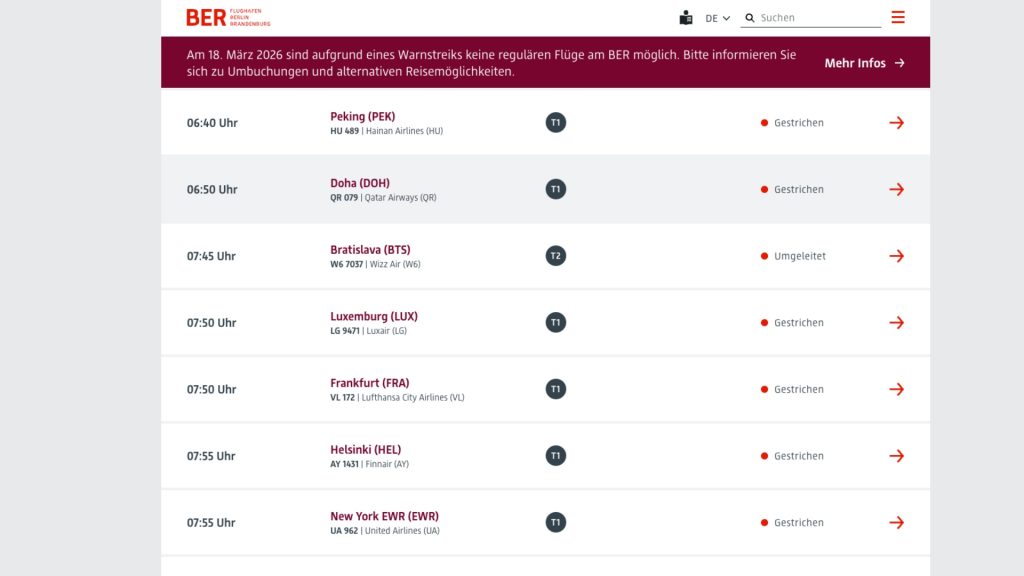Select Helsinki (HEL) flight title
This screenshot has width=1024, height=576.
(x=365, y=449)
